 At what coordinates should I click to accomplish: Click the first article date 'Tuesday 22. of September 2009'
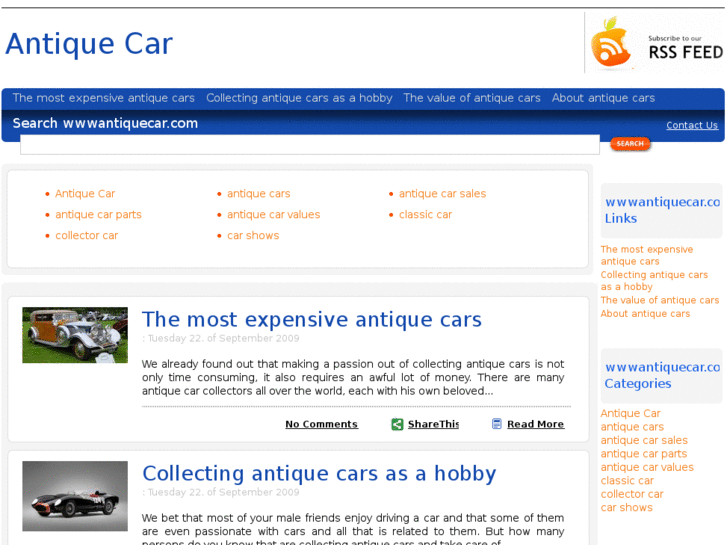[x=223, y=338]
